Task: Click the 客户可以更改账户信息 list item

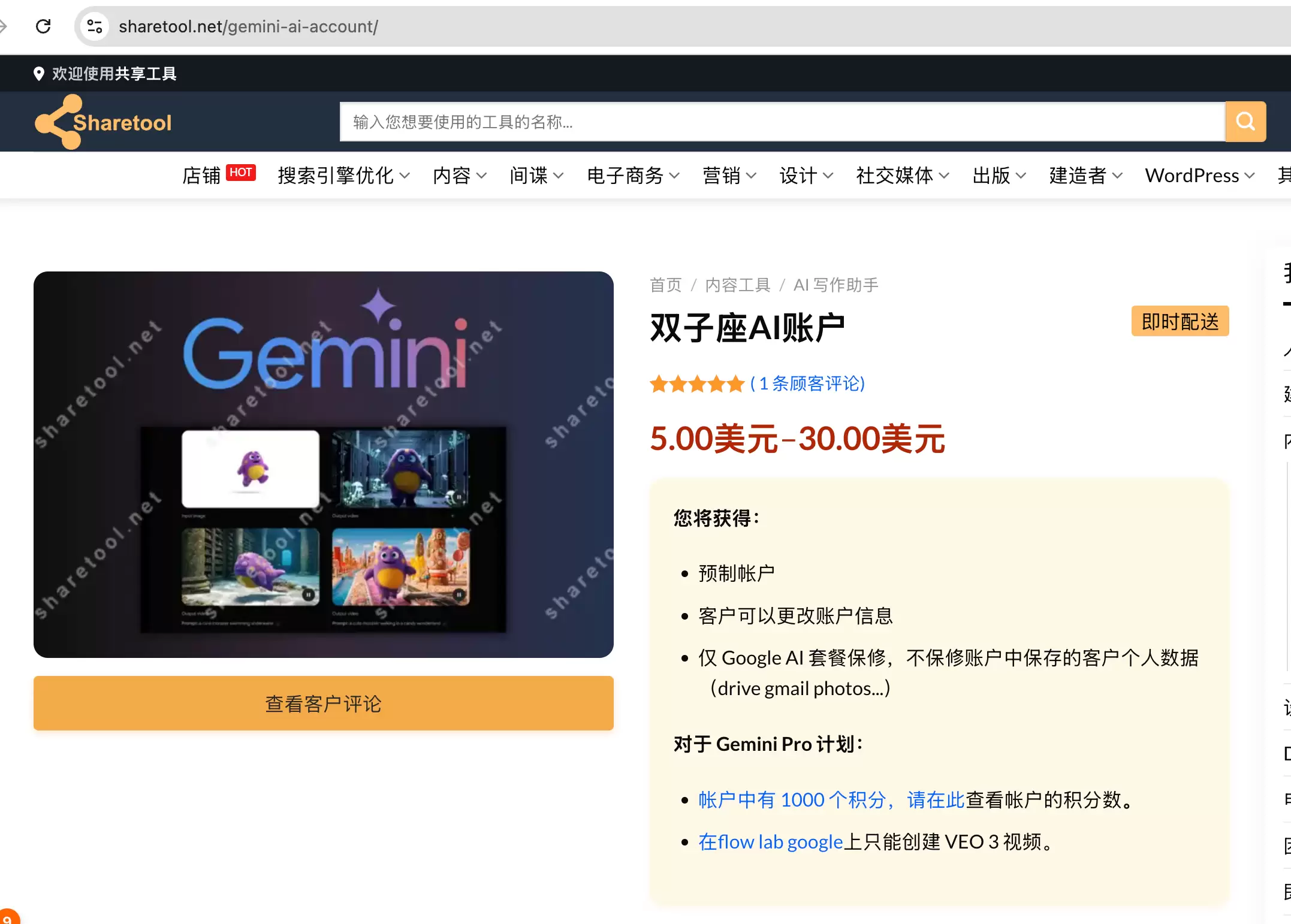Action: pos(795,615)
